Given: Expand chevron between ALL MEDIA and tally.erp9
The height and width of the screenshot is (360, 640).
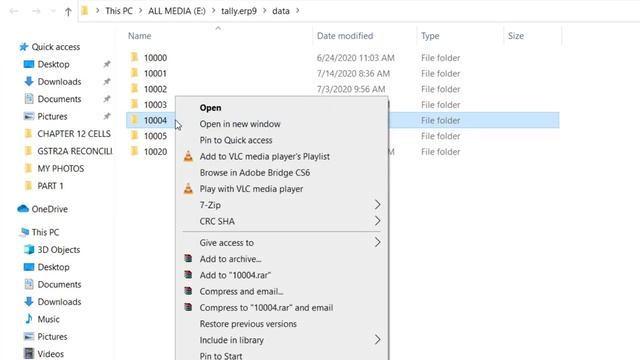Looking at the screenshot, I should [x=213, y=11].
